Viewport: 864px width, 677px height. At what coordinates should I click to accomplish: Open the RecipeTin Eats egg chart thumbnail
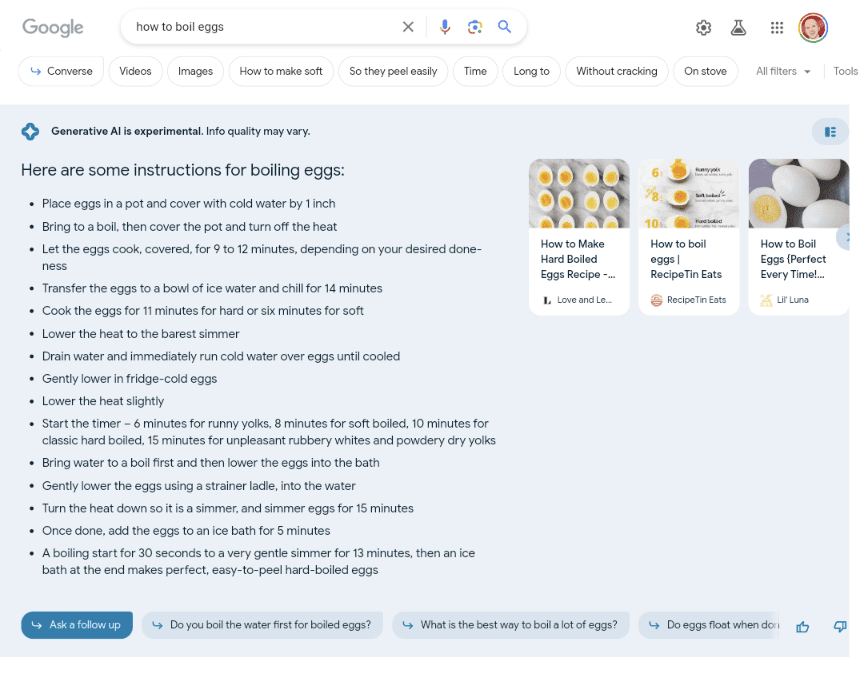point(689,193)
